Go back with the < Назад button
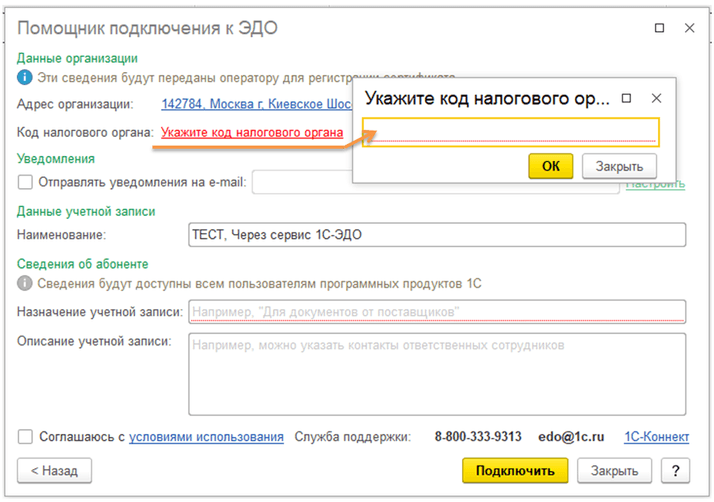 [x=55, y=470]
